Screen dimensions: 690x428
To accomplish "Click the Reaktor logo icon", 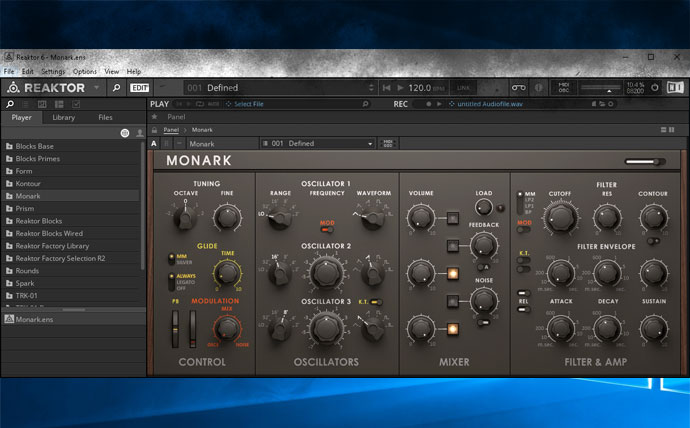I will click(x=14, y=88).
